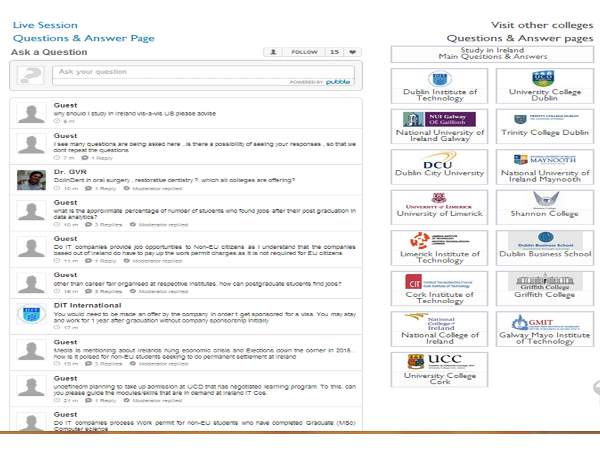Click Moderator replied on Dr. GVR's question
The width and height of the screenshot is (600, 450).
153,188
